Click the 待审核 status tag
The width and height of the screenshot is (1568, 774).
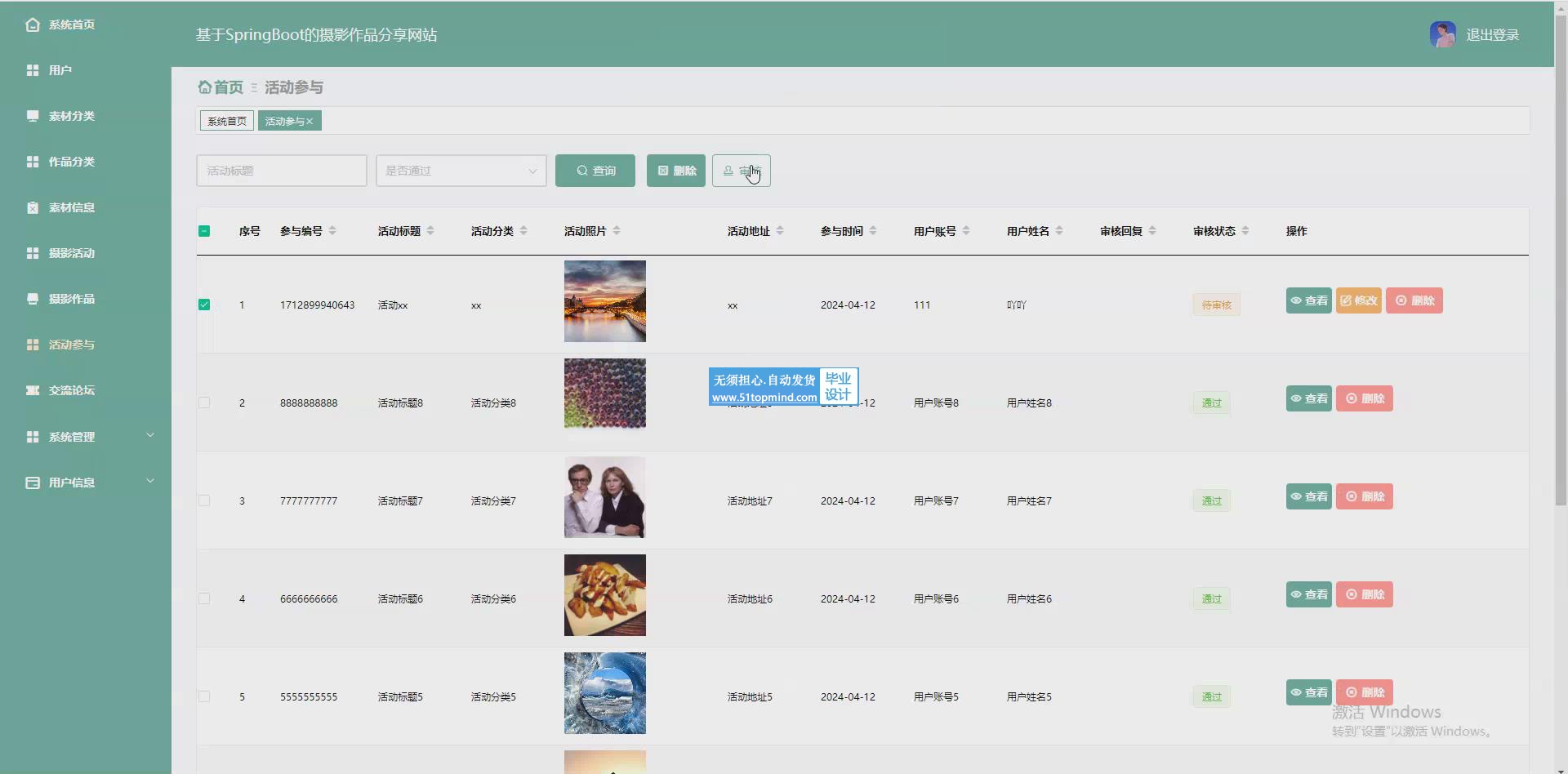[1217, 305]
